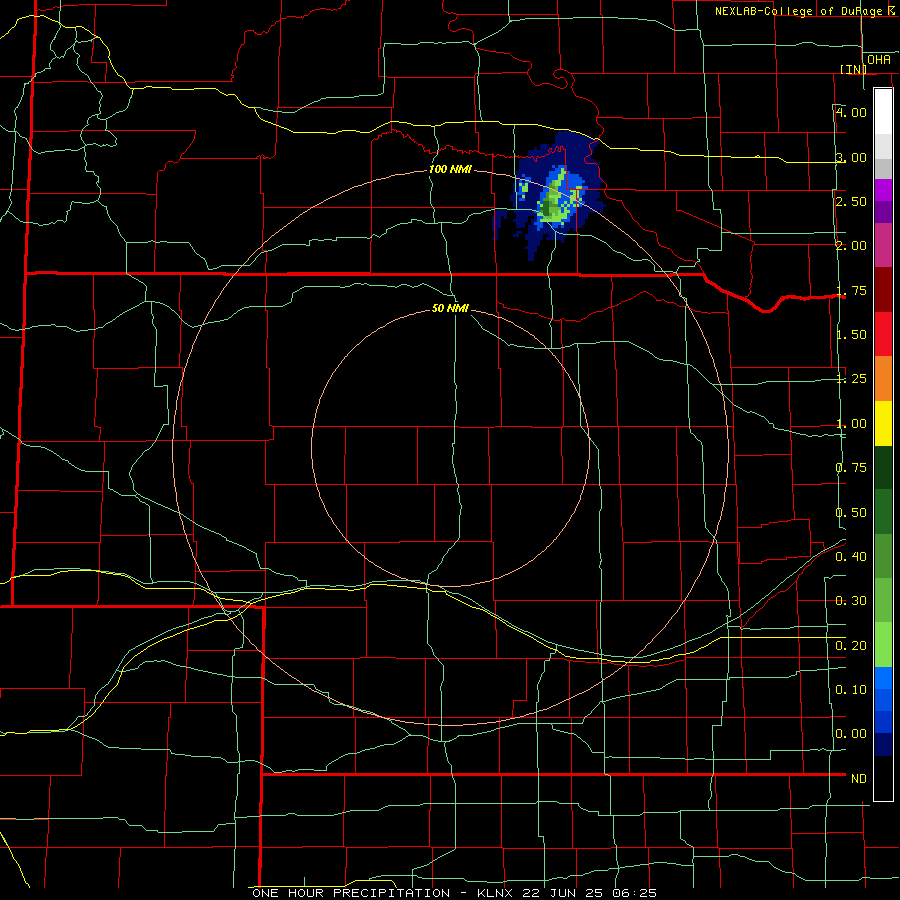Image resolution: width=900 pixels, height=900 pixels.
Task: Click the 1.25 legend value
Action: [x=851, y=379]
